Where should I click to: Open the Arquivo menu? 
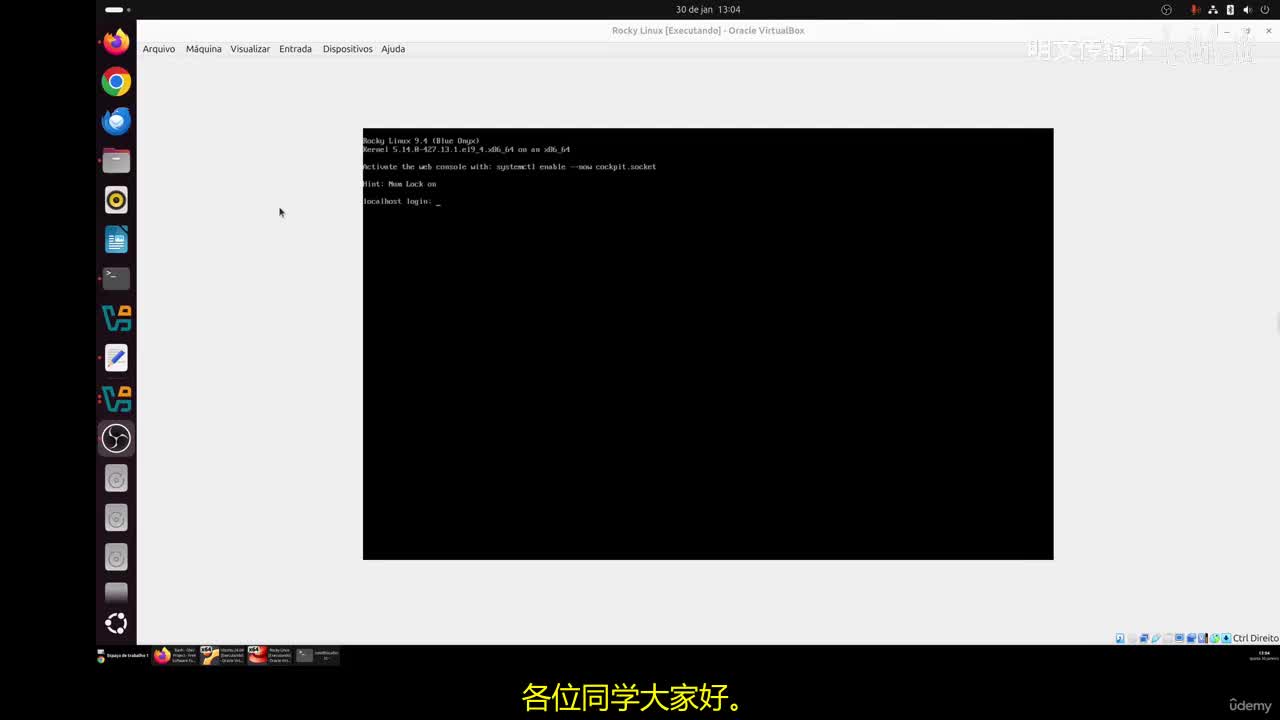click(x=159, y=49)
